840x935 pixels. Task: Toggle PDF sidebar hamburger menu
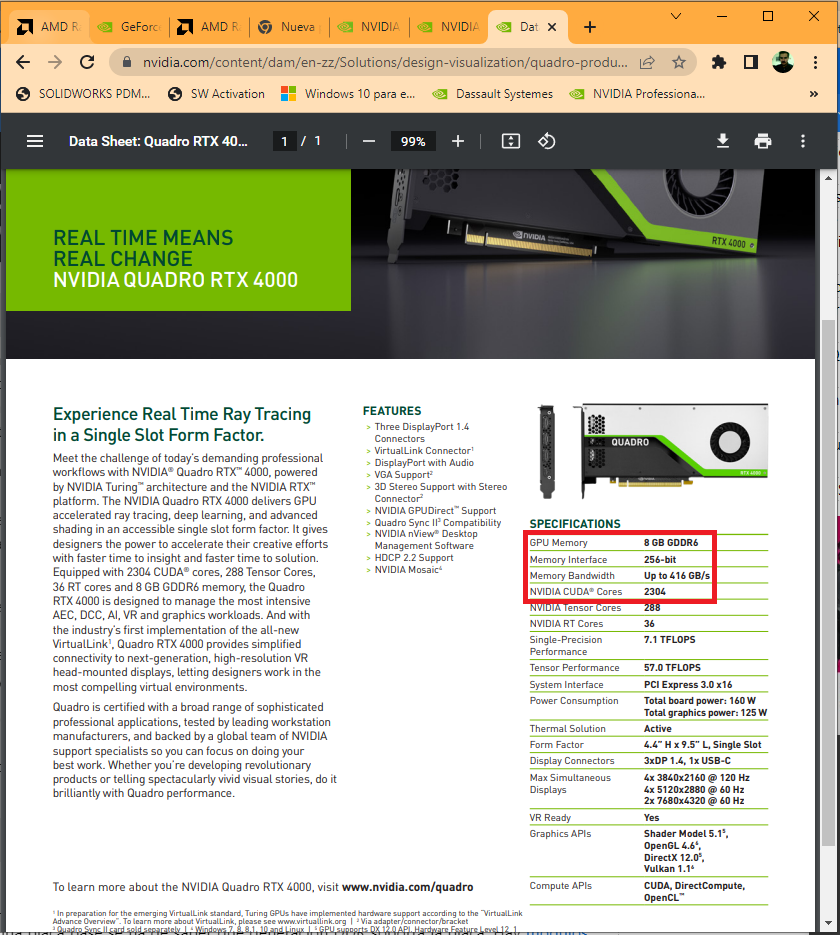35,141
